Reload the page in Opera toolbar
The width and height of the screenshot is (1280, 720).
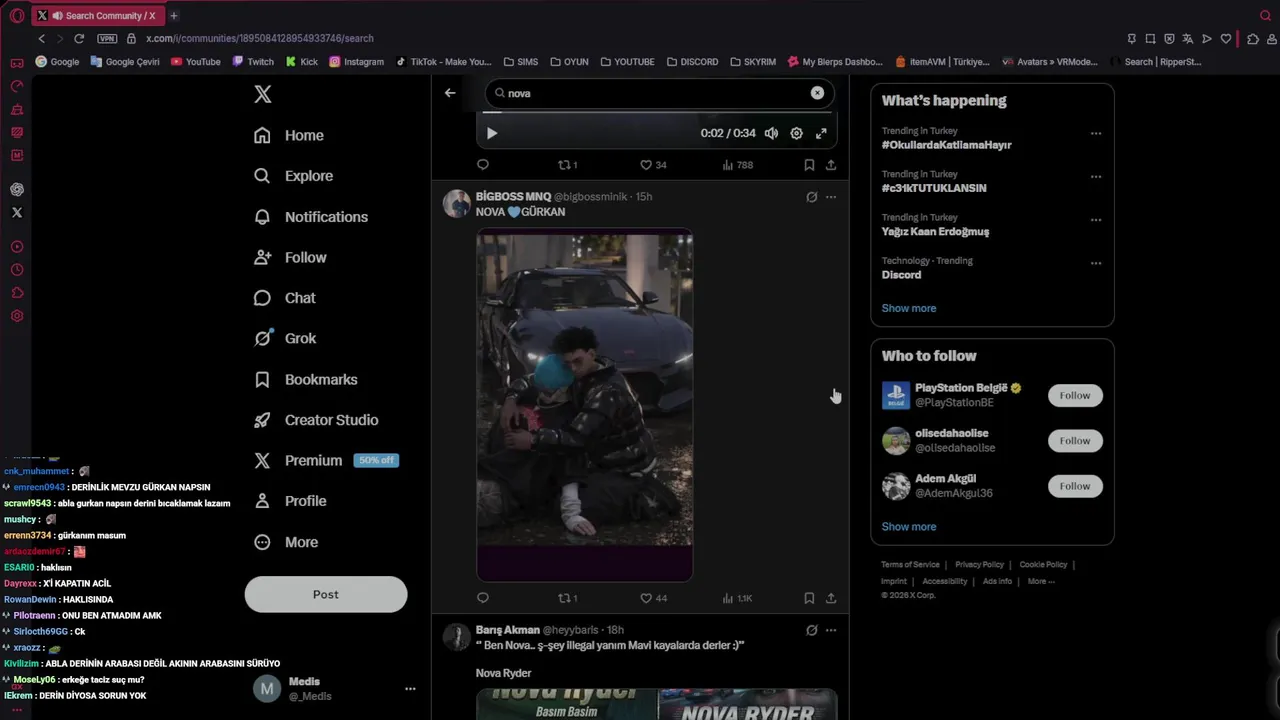79,38
